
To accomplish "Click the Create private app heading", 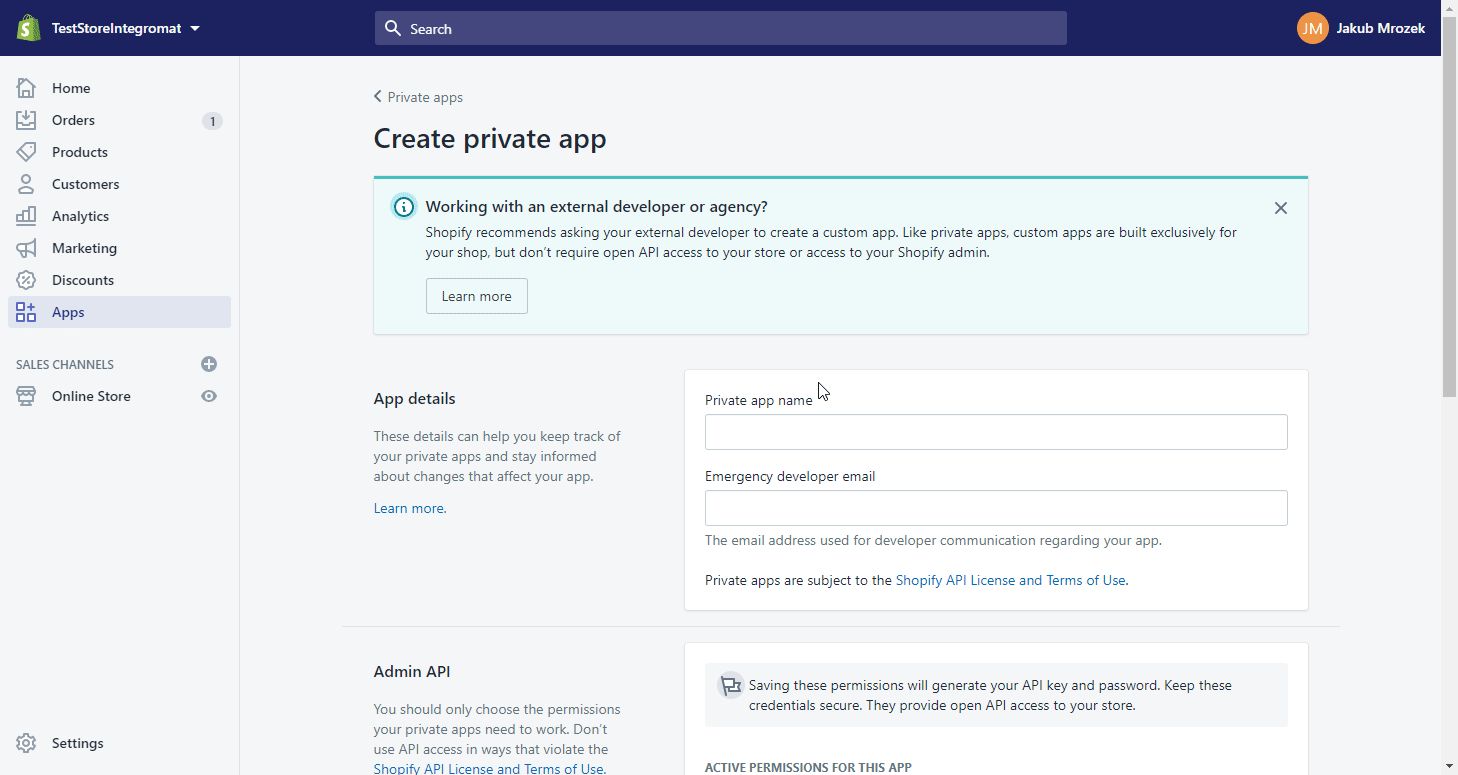I will (x=490, y=139).
